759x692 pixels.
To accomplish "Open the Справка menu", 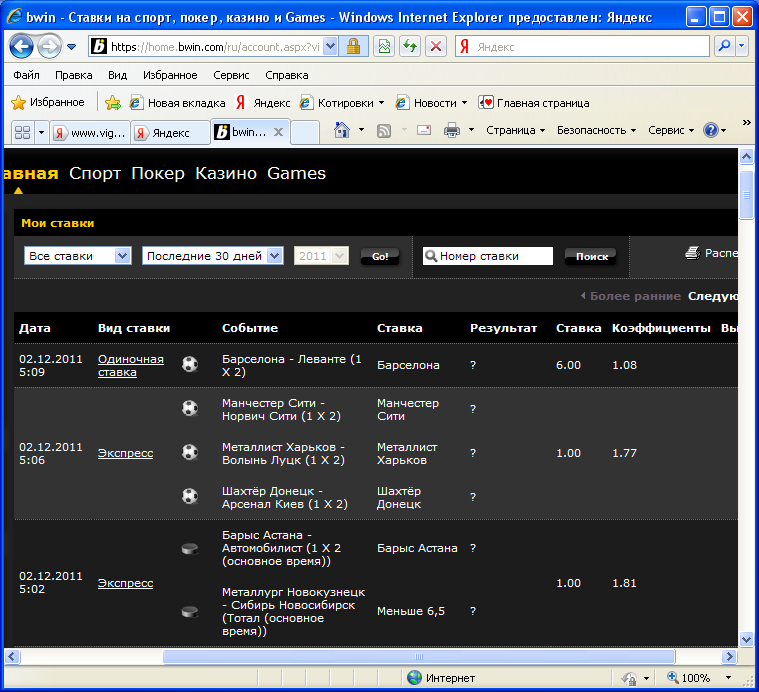I will click(x=287, y=75).
